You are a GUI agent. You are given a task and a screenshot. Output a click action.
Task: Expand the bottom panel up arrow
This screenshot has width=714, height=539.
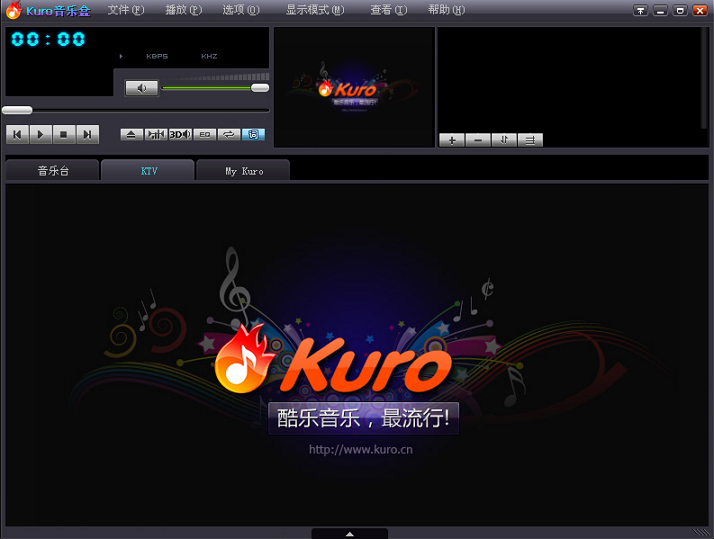[x=350, y=534]
